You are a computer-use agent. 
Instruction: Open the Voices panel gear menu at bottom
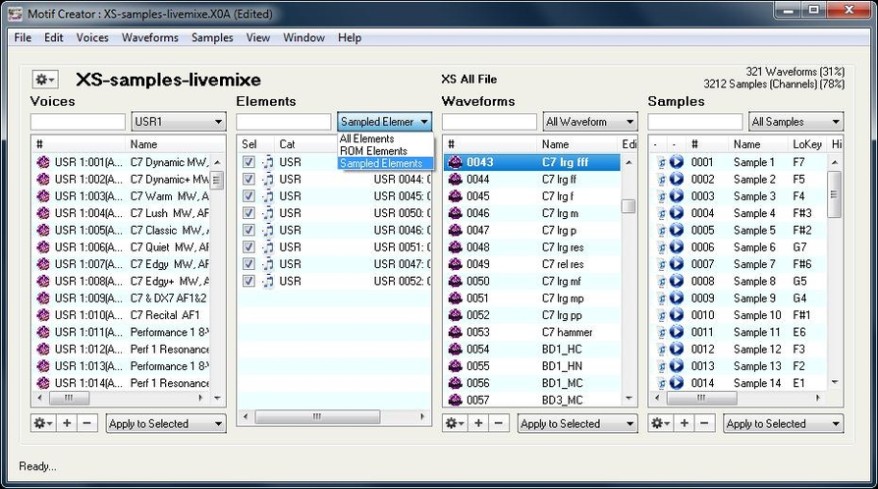click(x=44, y=423)
